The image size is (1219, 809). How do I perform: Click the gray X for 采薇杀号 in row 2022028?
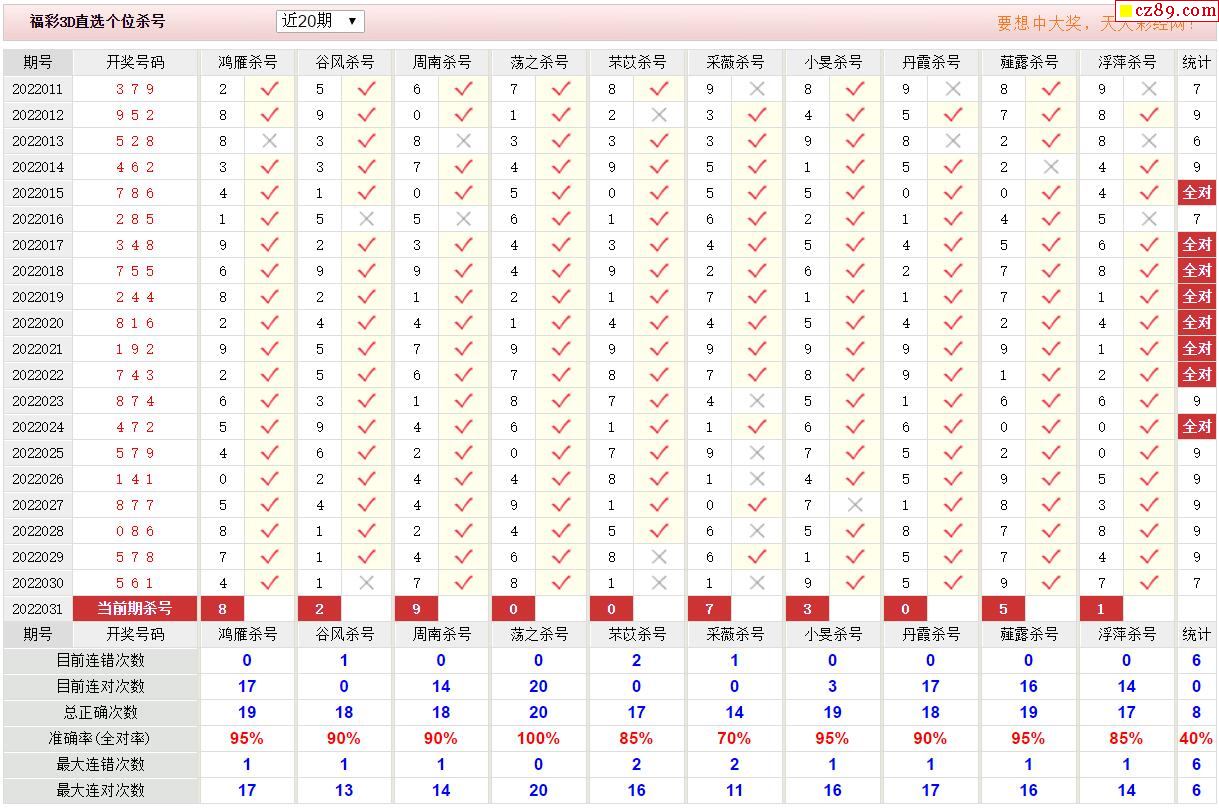pos(757,531)
